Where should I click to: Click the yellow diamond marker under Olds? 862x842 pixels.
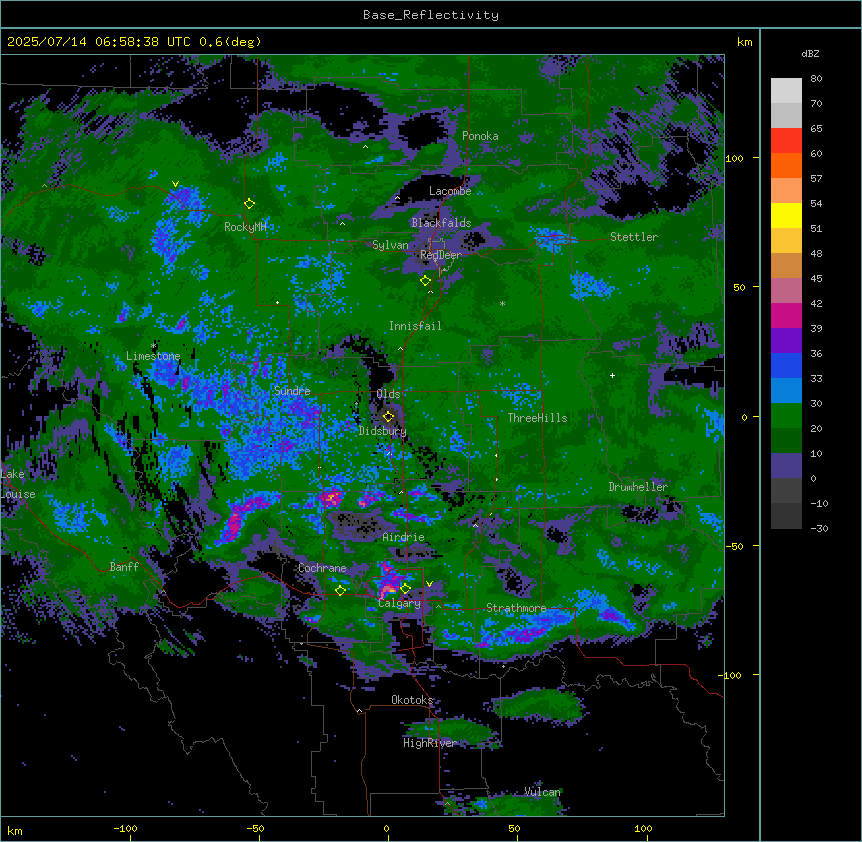point(388,417)
